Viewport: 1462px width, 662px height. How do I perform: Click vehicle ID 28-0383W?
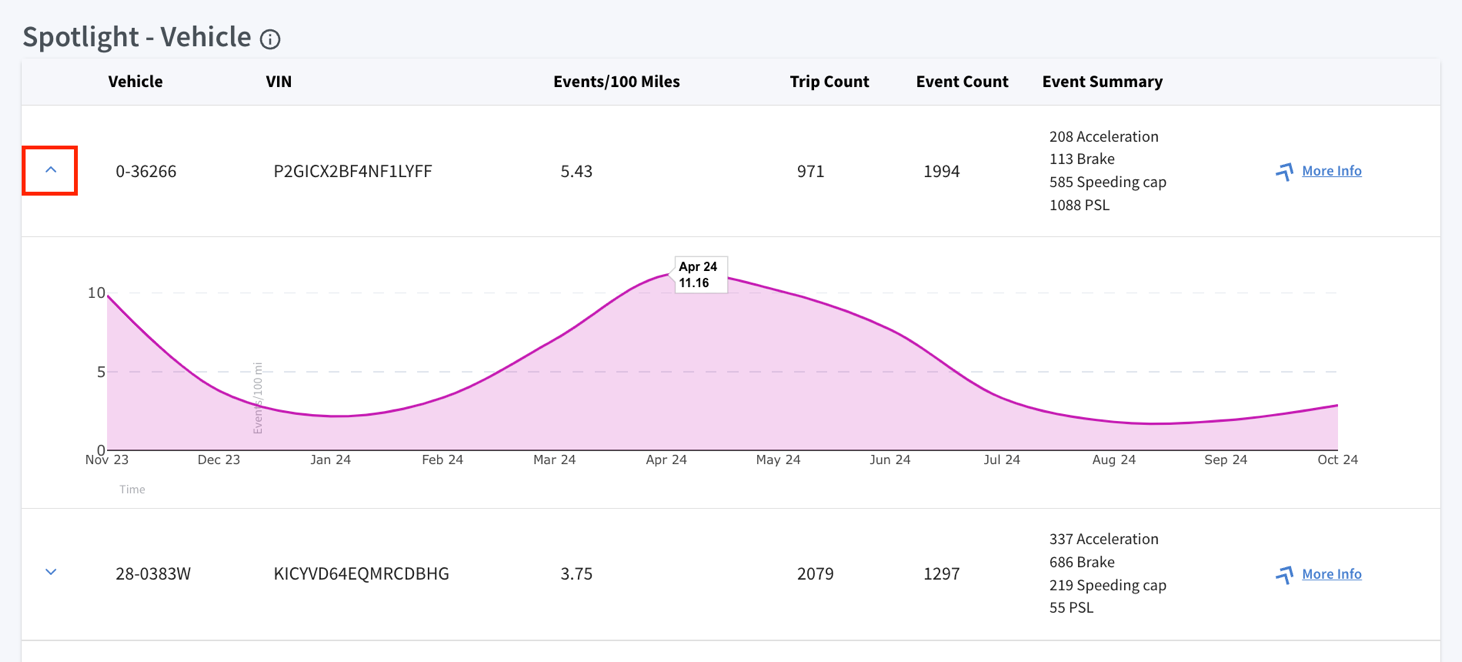click(x=153, y=574)
